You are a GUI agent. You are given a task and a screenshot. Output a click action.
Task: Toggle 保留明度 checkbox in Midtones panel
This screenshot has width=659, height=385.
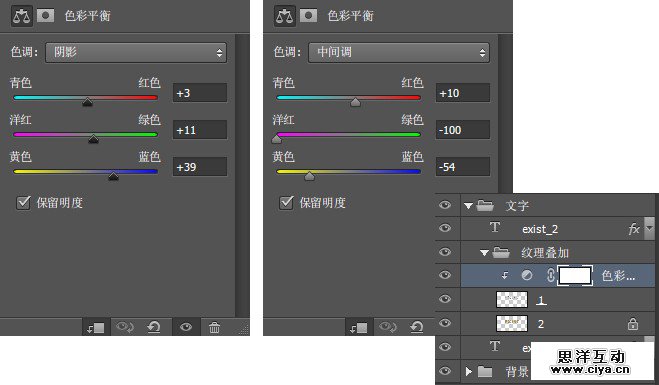pos(286,203)
